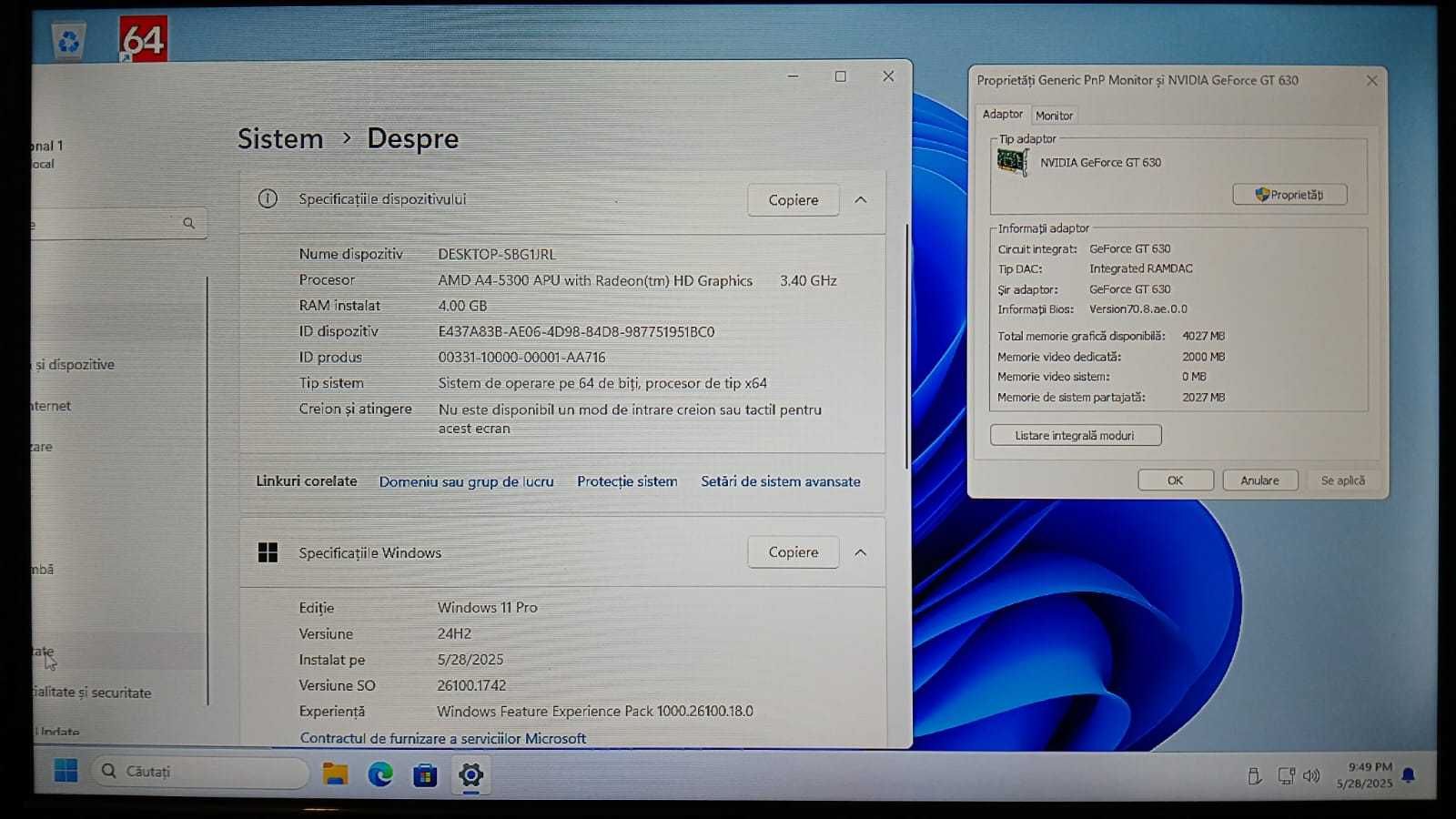Switch to the Monitor tab
The image size is (1456, 819).
click(1054, 116)
